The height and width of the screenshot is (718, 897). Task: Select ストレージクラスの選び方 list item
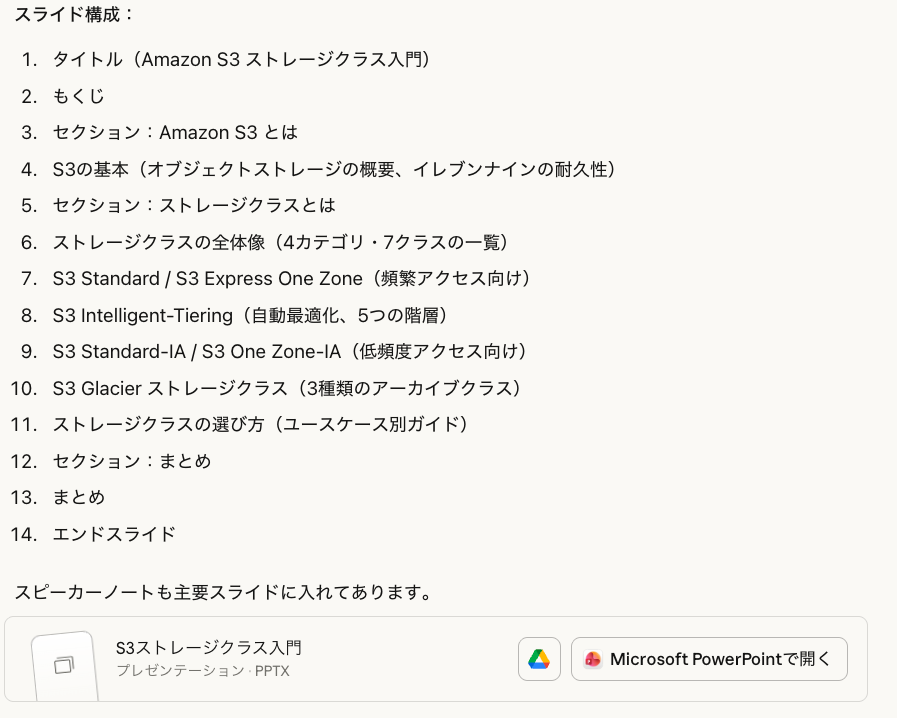click(261, 424)
